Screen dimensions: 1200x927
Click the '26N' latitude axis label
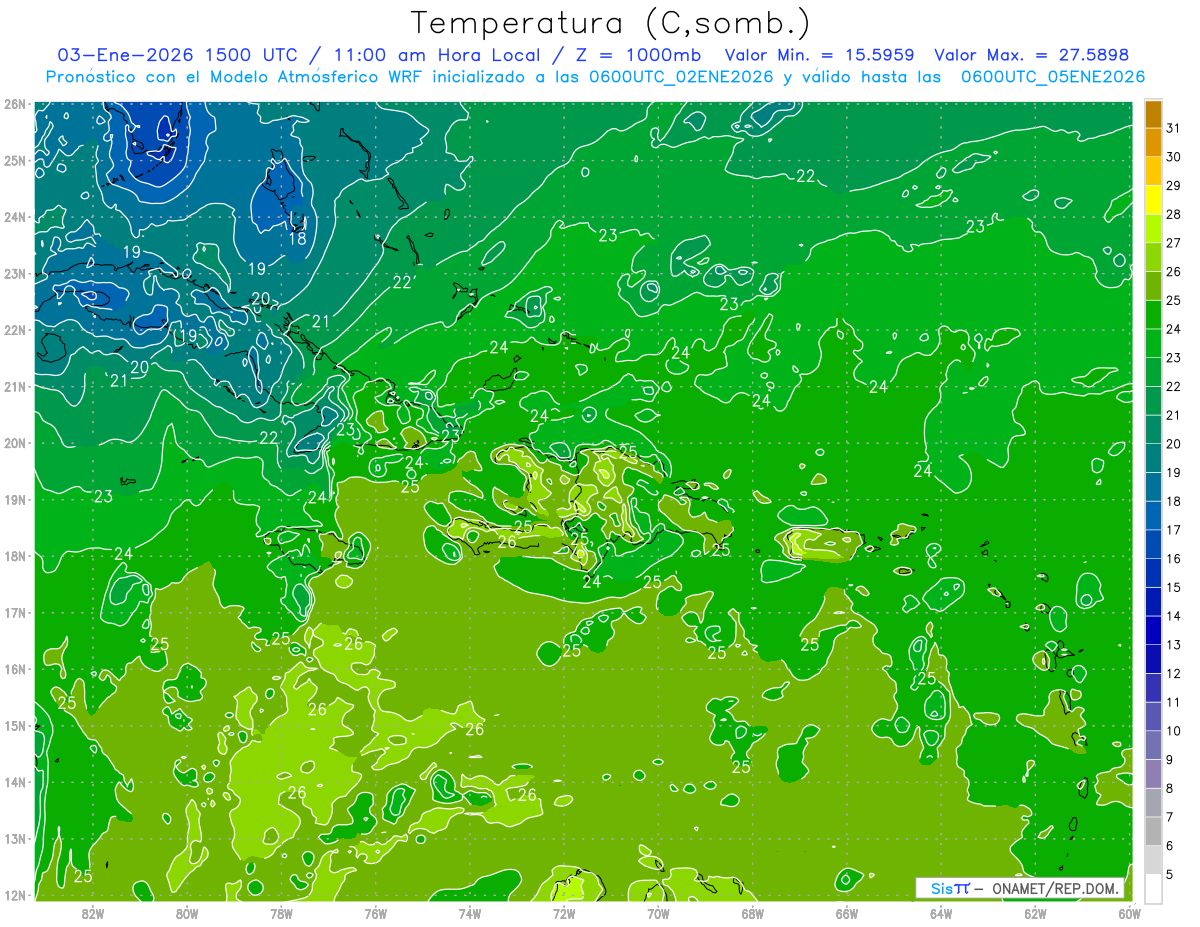[x=15, y=104]
